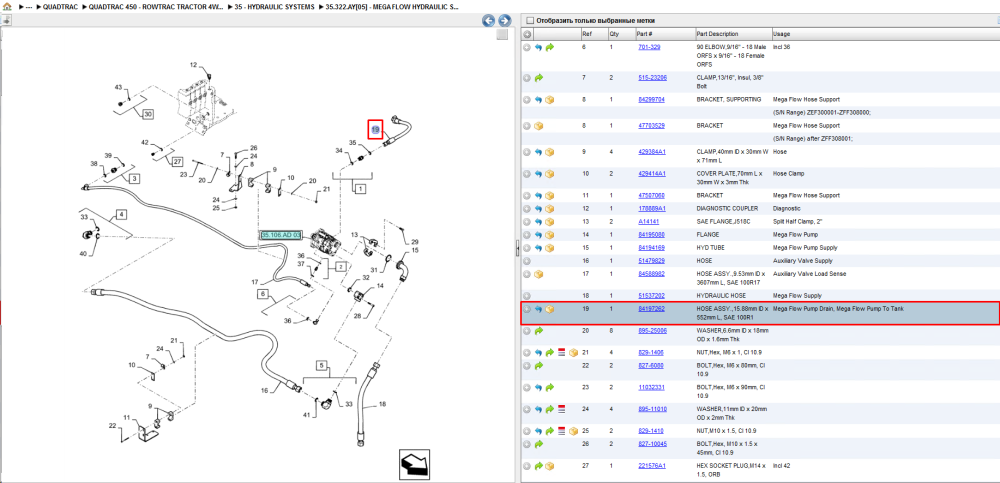Click package icon for HYD TUBE row

point(550,248)
